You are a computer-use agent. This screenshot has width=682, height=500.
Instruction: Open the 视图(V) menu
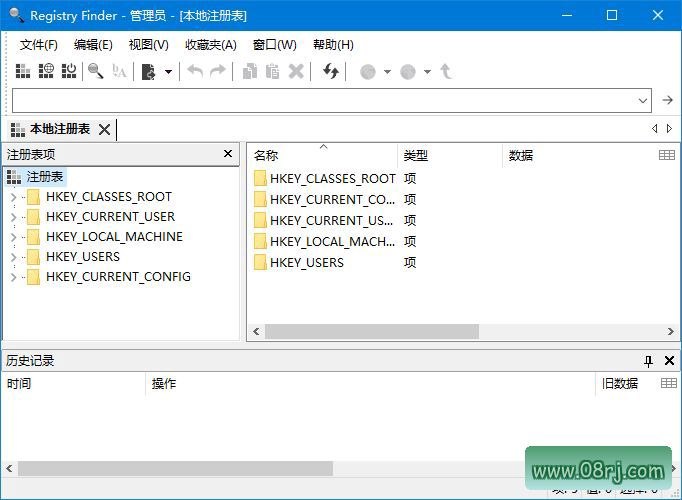[148, 45]
